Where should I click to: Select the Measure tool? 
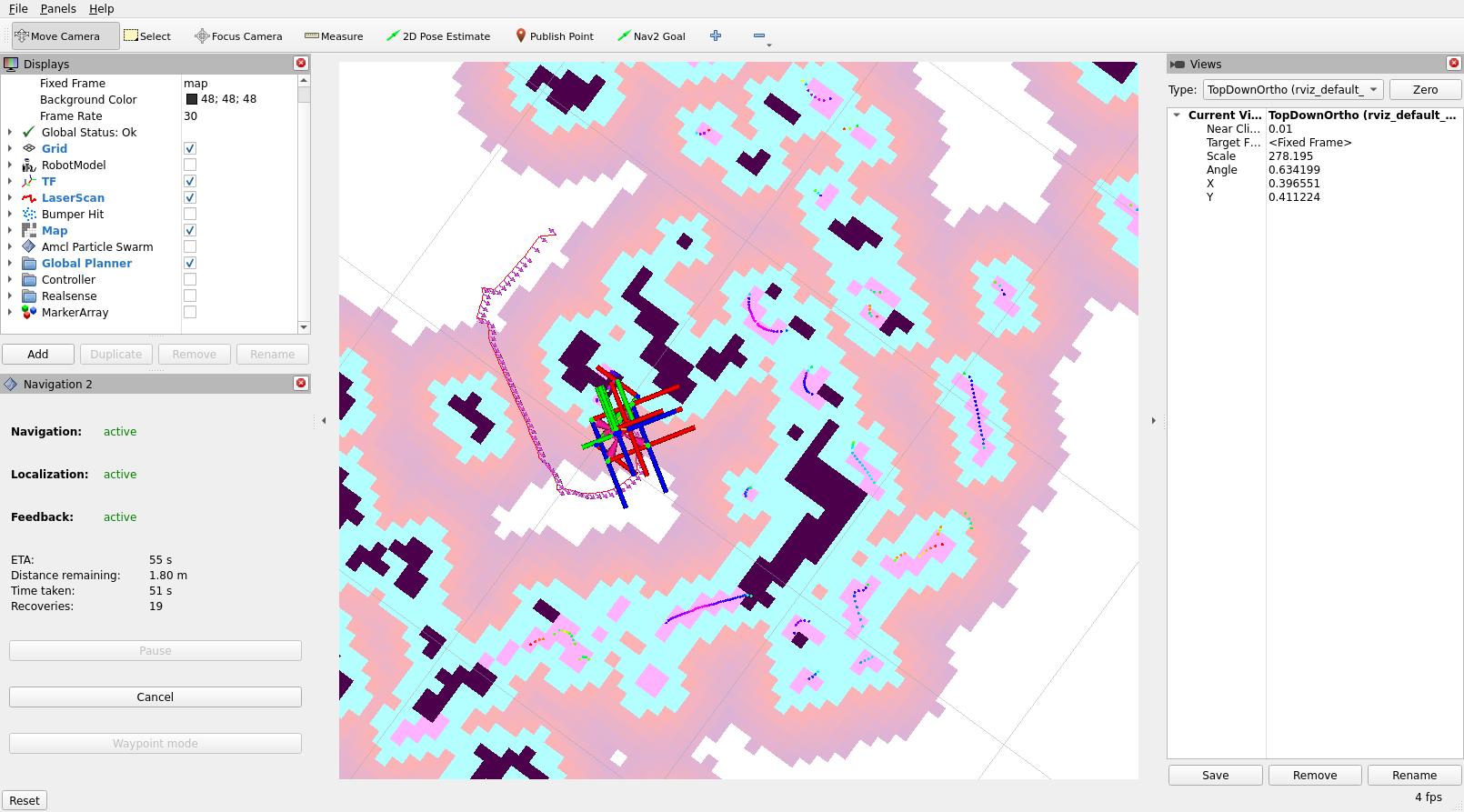(334, 36)
